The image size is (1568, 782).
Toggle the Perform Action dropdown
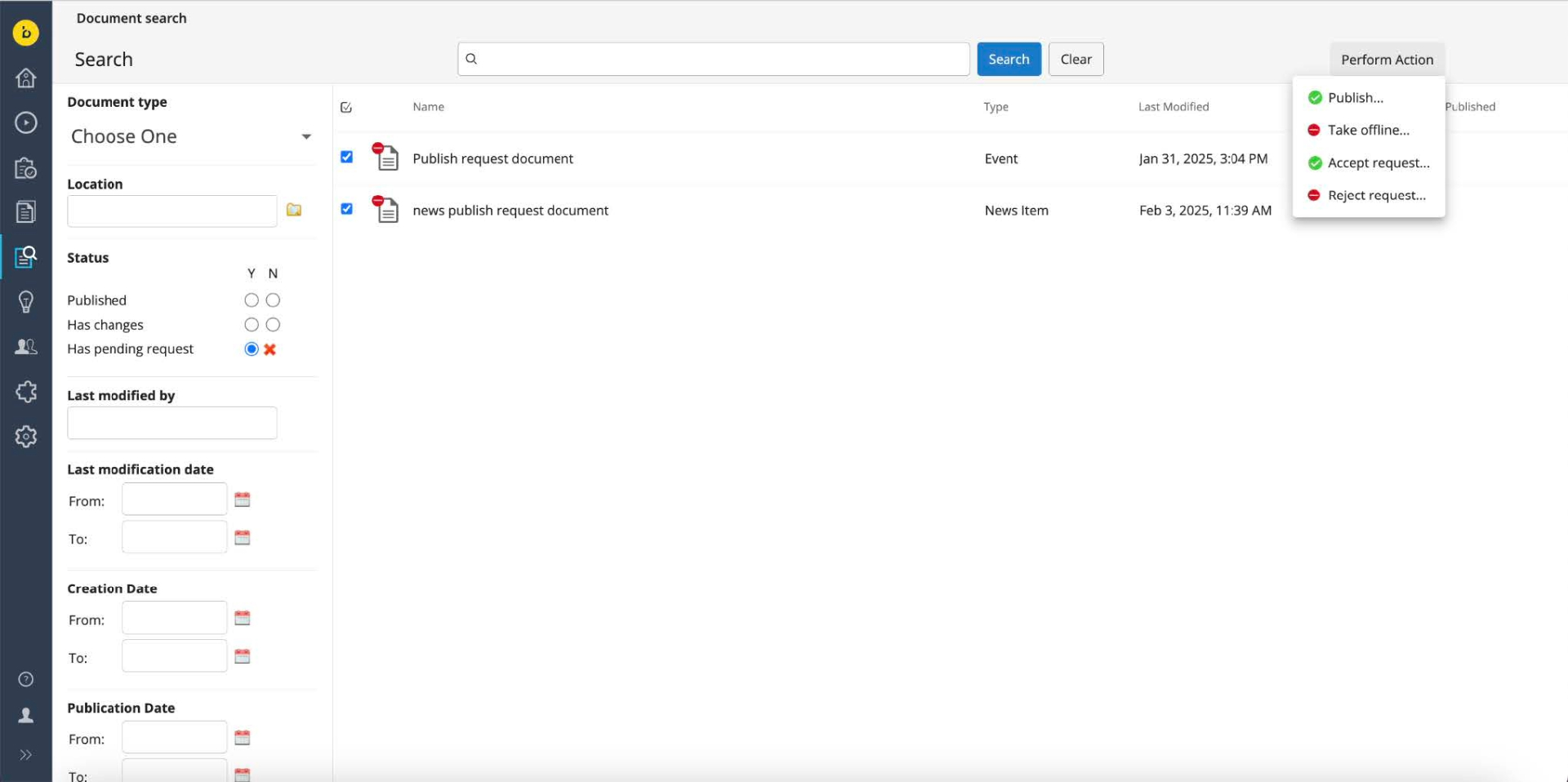1387,60
